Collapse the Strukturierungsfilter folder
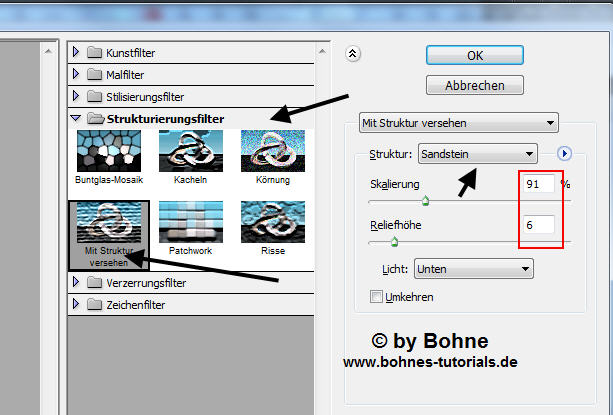Screen dimensions: 613x415 77,119
